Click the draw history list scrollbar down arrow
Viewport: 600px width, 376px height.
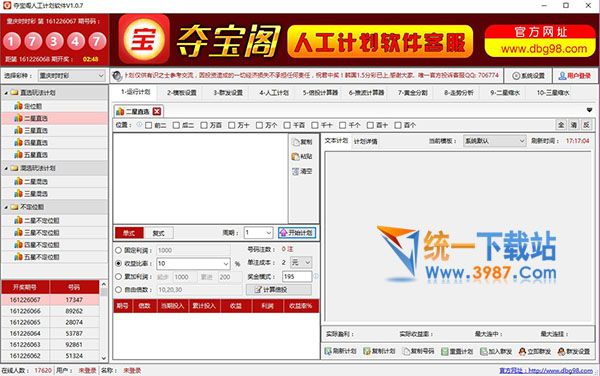click(104, 358)
